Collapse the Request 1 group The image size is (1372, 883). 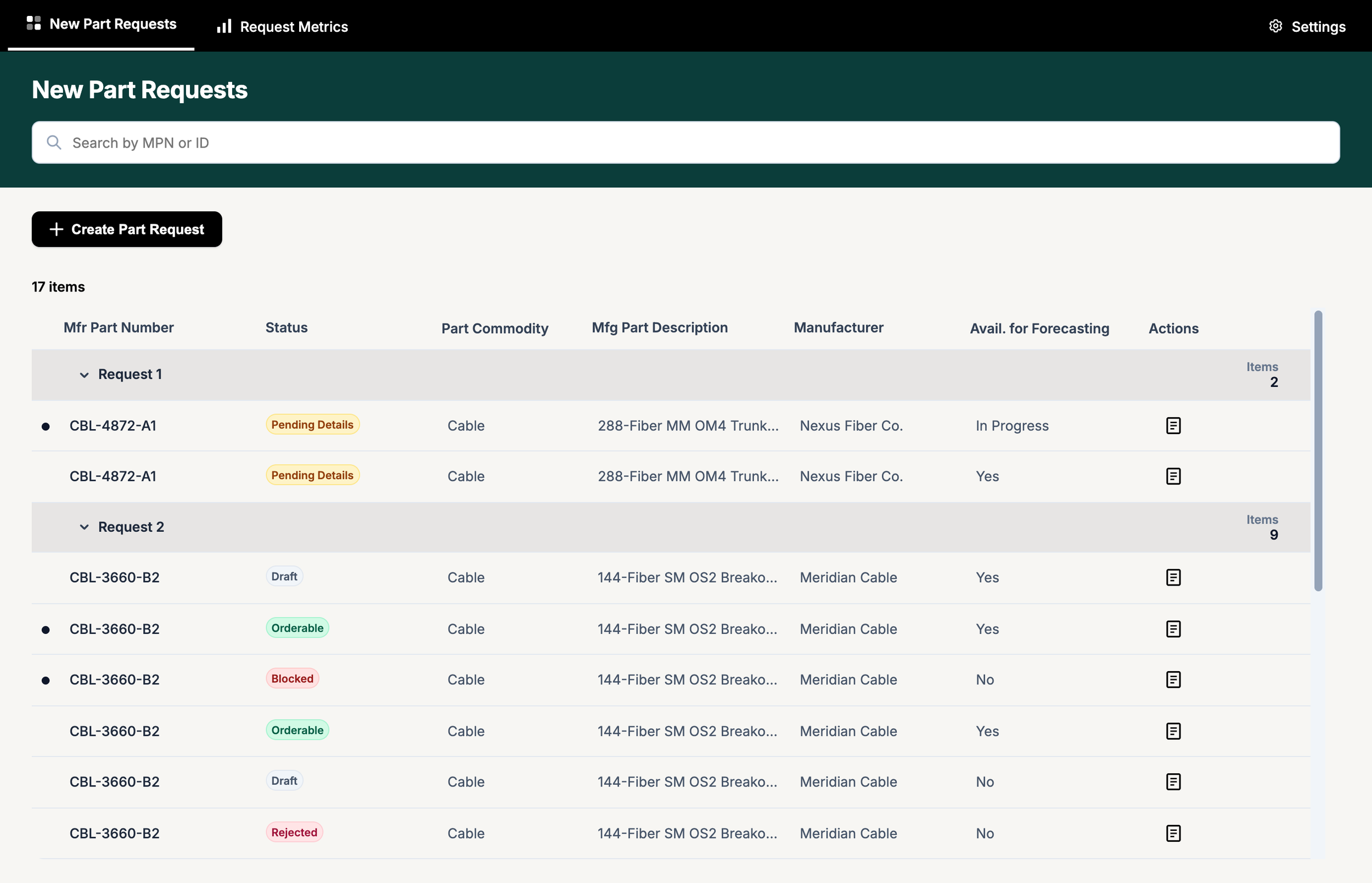85,375
